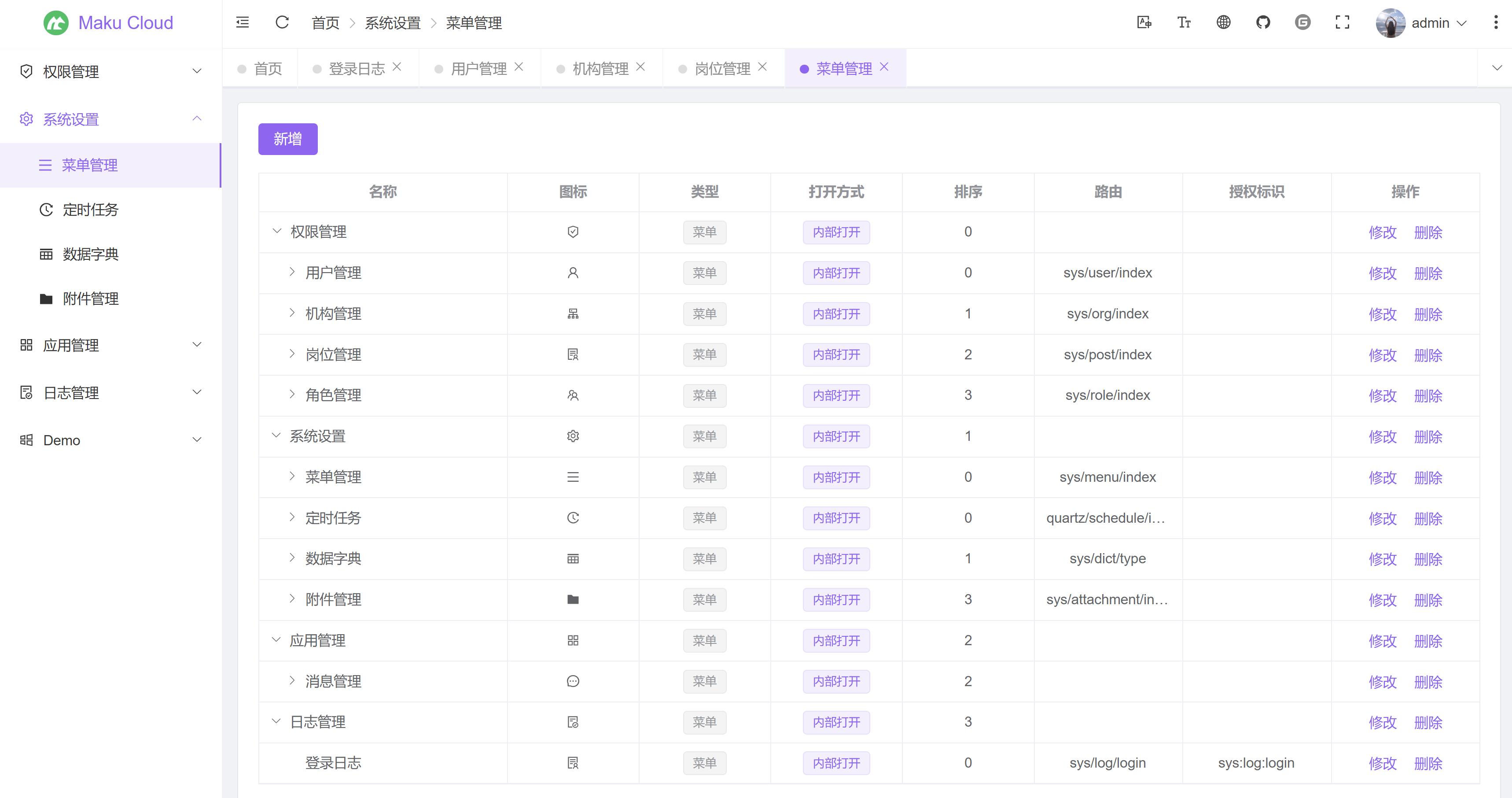The width and height of the screenshot is (1512, 798).
Task: Click 修改 for the 角色管理 row
Action: coord(1382,396)
